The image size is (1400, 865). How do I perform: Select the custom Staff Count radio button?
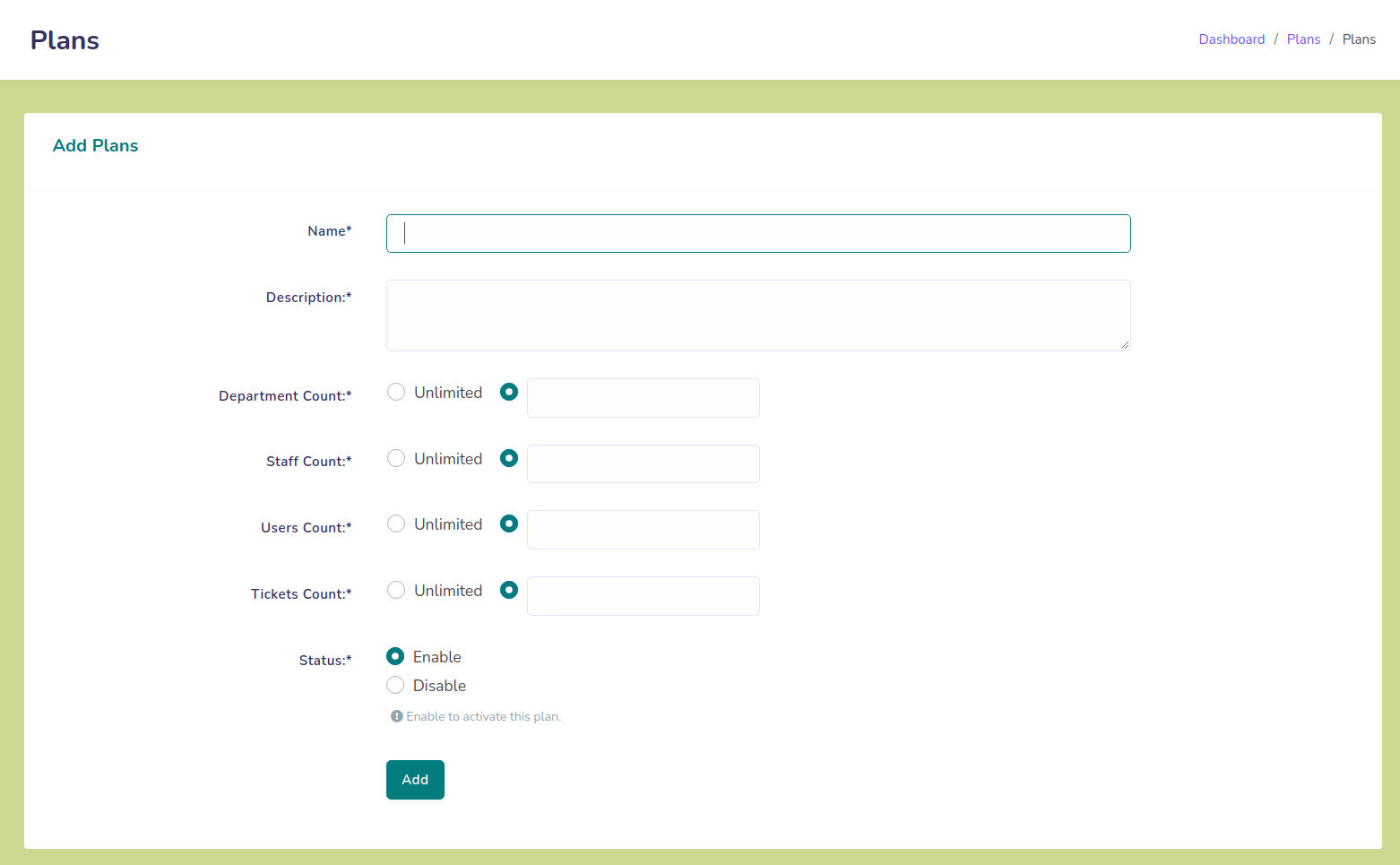(509, 459)
